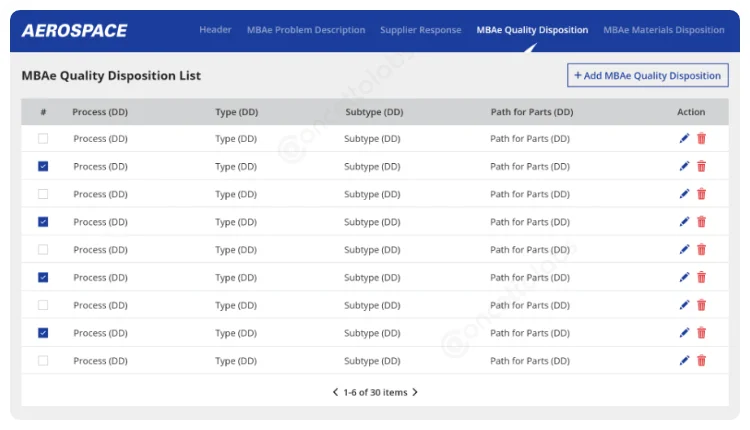Click Add MBAe Quality Disposition button
Viewport: 750px width, 430px height.
point(647,76)
